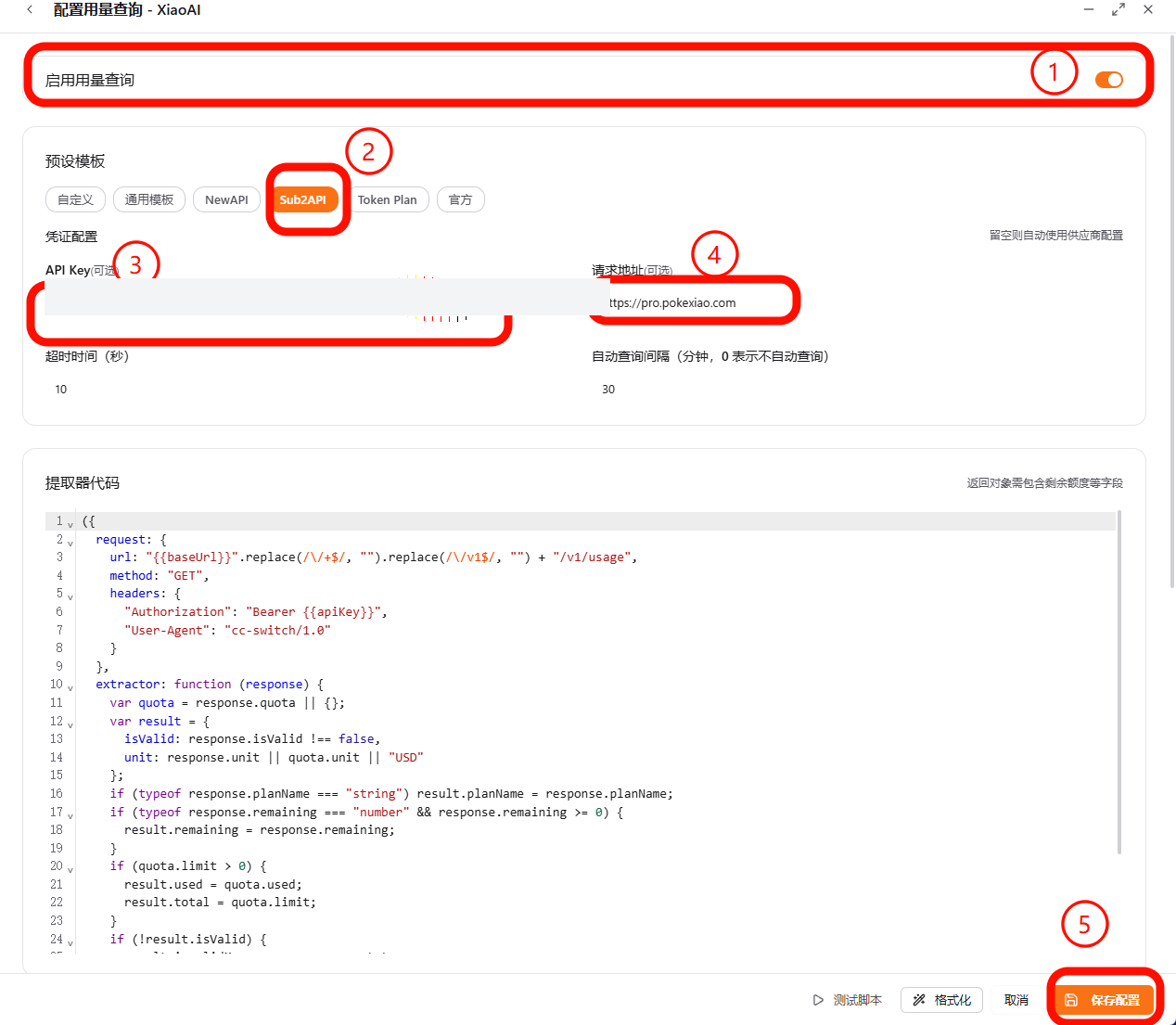1176x1025 pixels.
Task: Go back using the header arrow
Action: [30, 9]
